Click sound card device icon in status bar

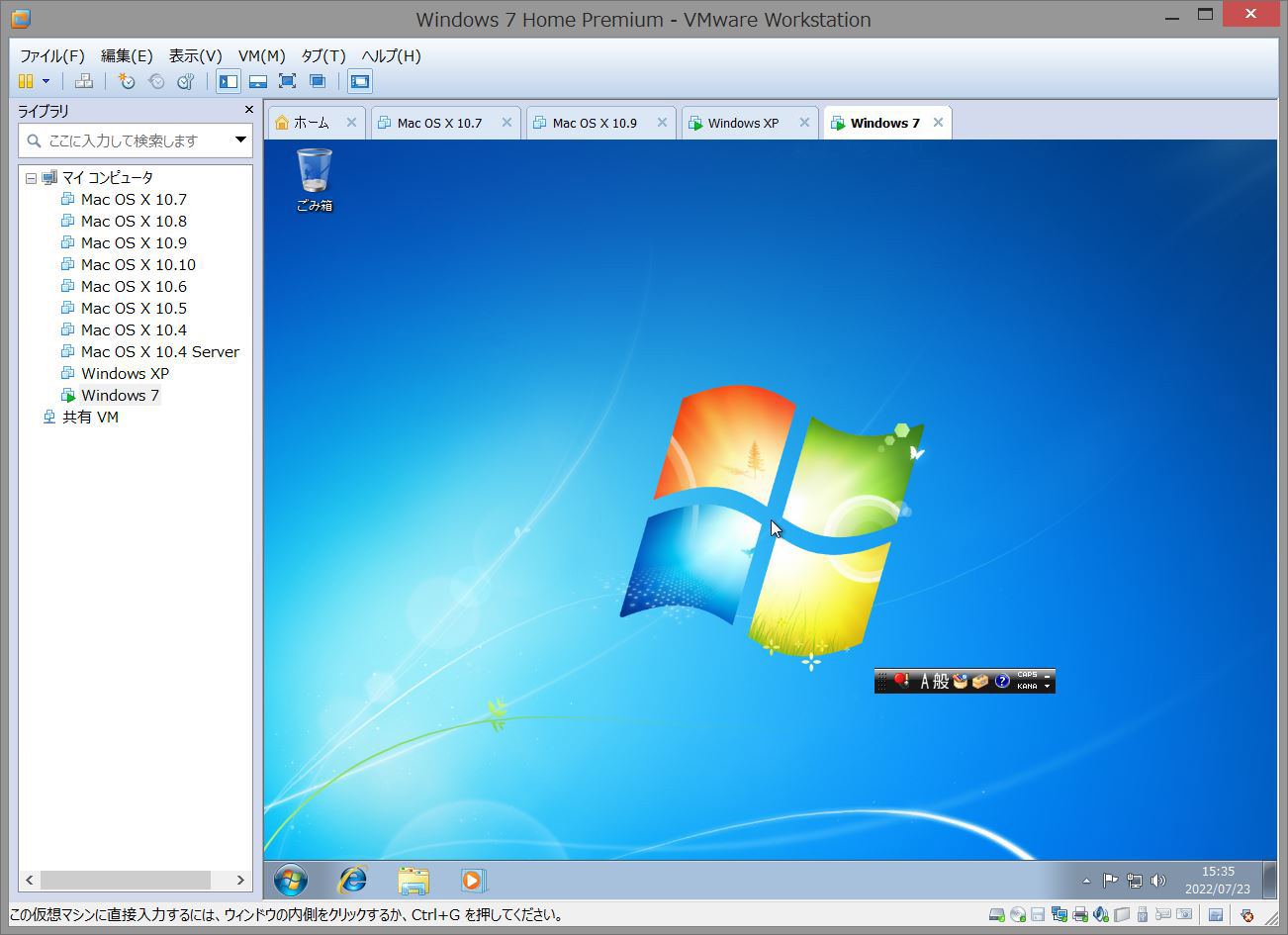pyautogui.click(x=1101, y=915)
